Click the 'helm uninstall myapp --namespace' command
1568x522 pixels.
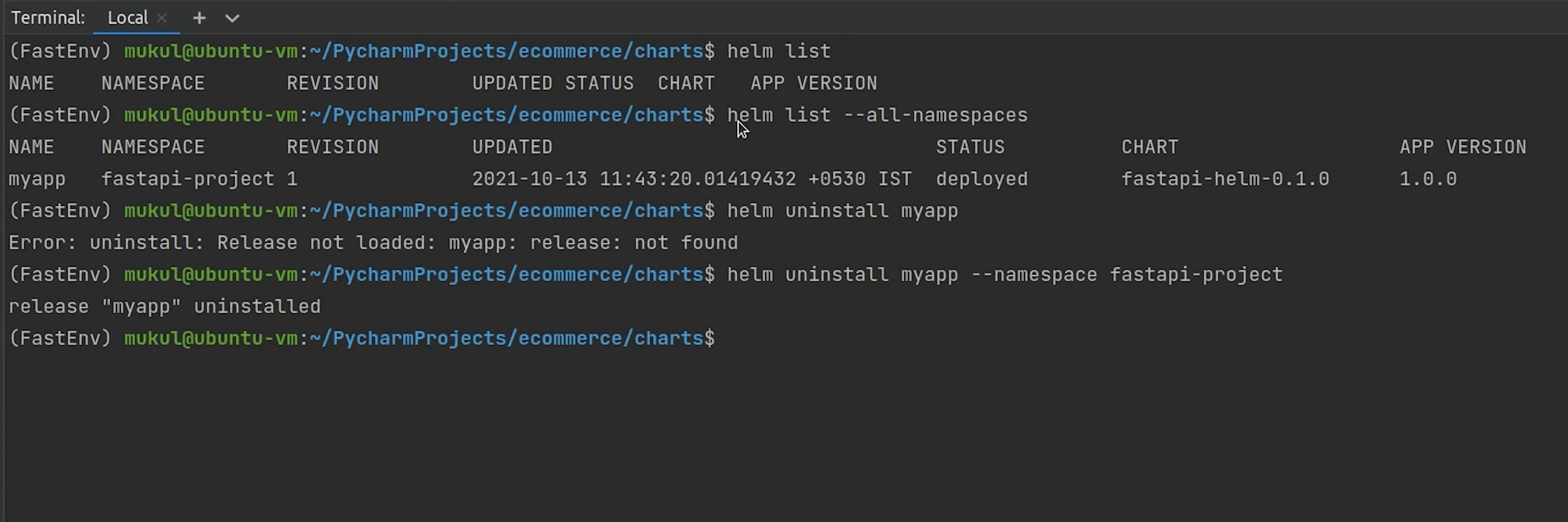[1004, 275]
